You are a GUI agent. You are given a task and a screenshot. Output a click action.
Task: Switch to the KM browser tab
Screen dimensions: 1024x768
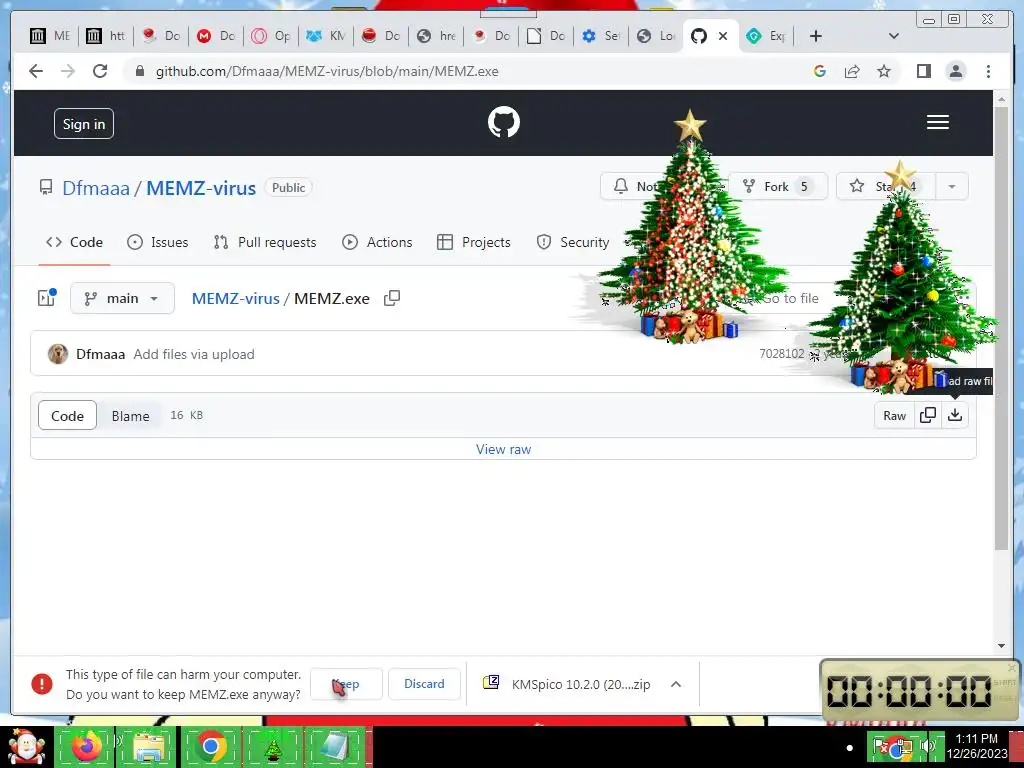(x=327, y=36)
